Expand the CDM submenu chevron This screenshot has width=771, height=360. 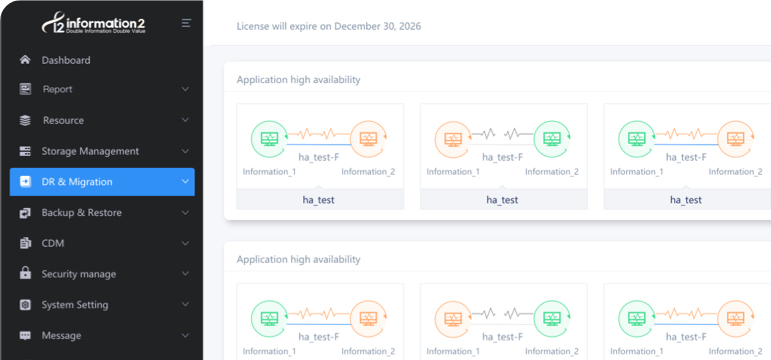185,243
